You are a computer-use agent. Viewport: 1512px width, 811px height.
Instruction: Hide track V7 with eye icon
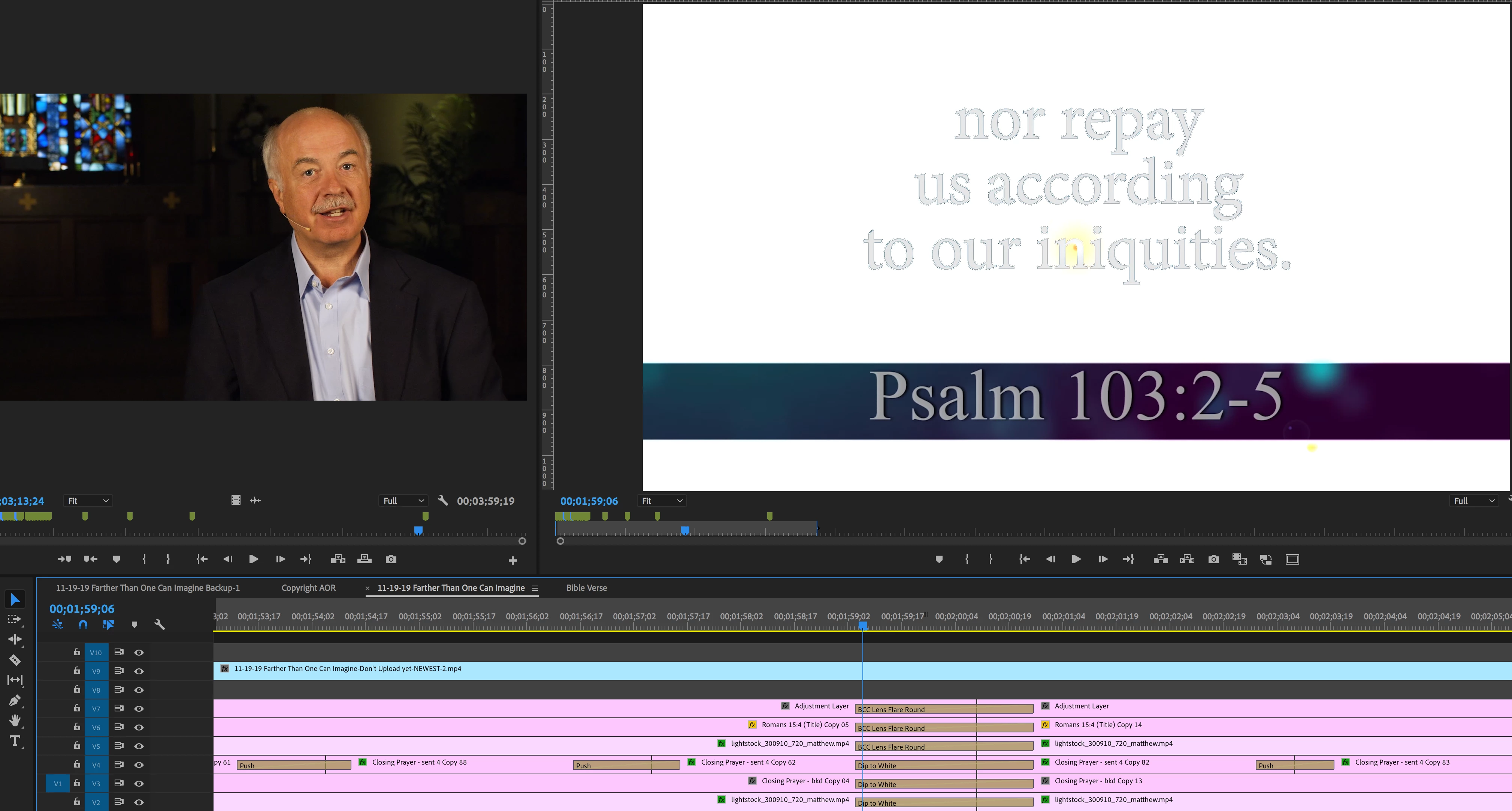(139, 709)
